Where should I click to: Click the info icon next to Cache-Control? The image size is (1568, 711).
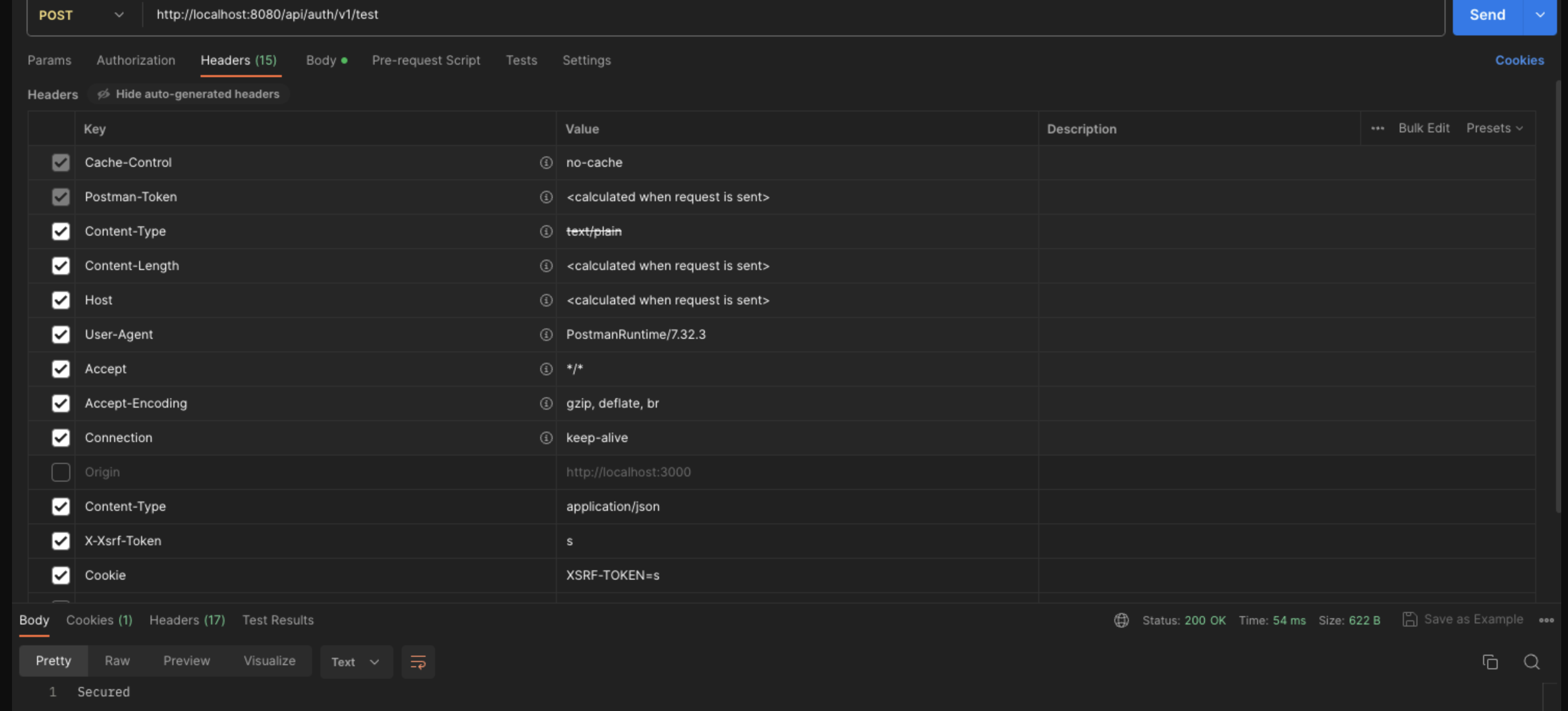click(x=545, y=163)
